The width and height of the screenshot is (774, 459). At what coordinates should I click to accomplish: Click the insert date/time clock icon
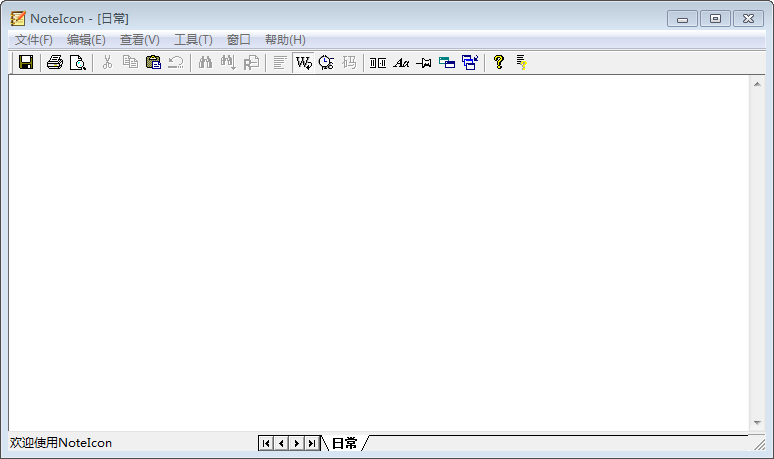[x=326, y=62]
